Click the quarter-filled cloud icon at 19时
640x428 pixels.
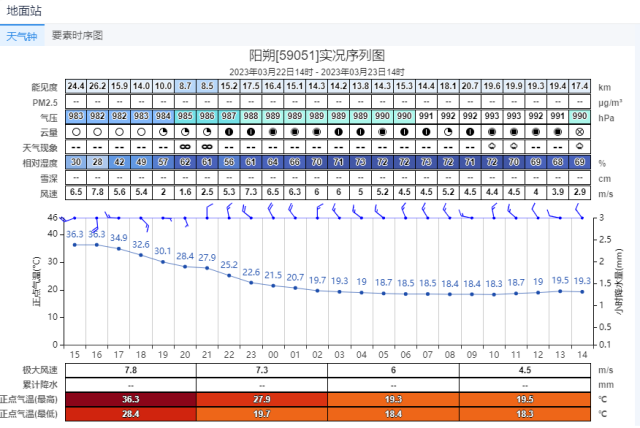(x=163, y=132)
